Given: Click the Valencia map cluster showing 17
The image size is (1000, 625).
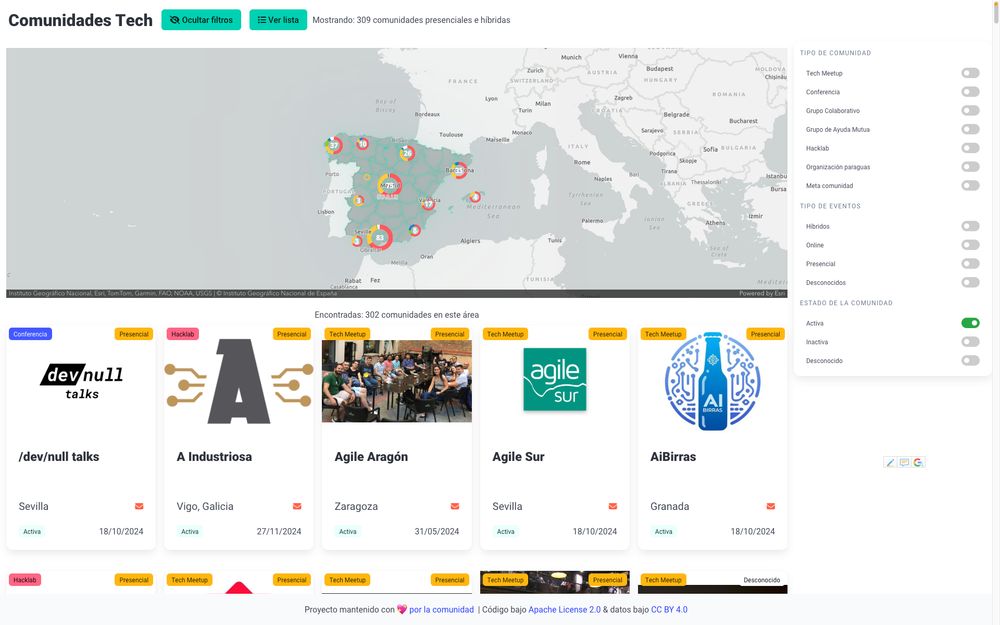Looking at the screenshot, I should (429, 204).
